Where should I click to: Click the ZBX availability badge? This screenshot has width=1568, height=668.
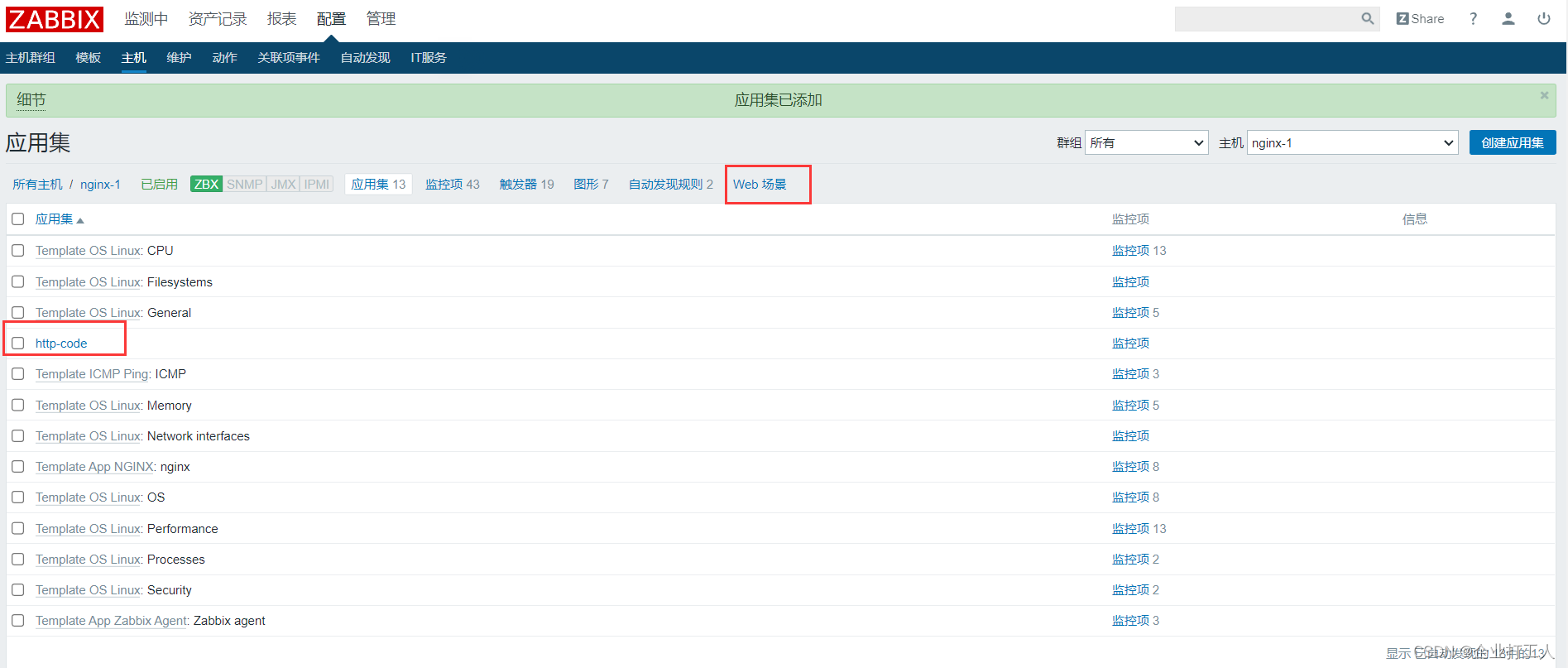point(207,185)
